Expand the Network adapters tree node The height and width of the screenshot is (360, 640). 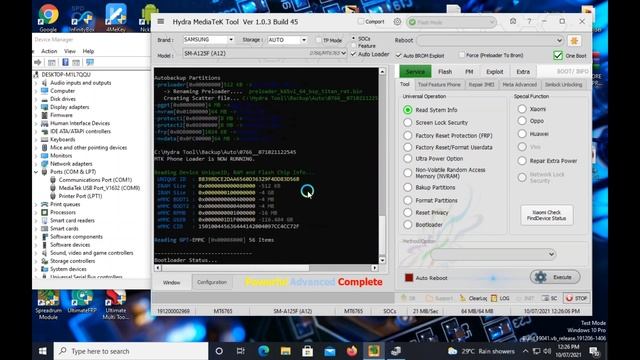pos(36,164)
